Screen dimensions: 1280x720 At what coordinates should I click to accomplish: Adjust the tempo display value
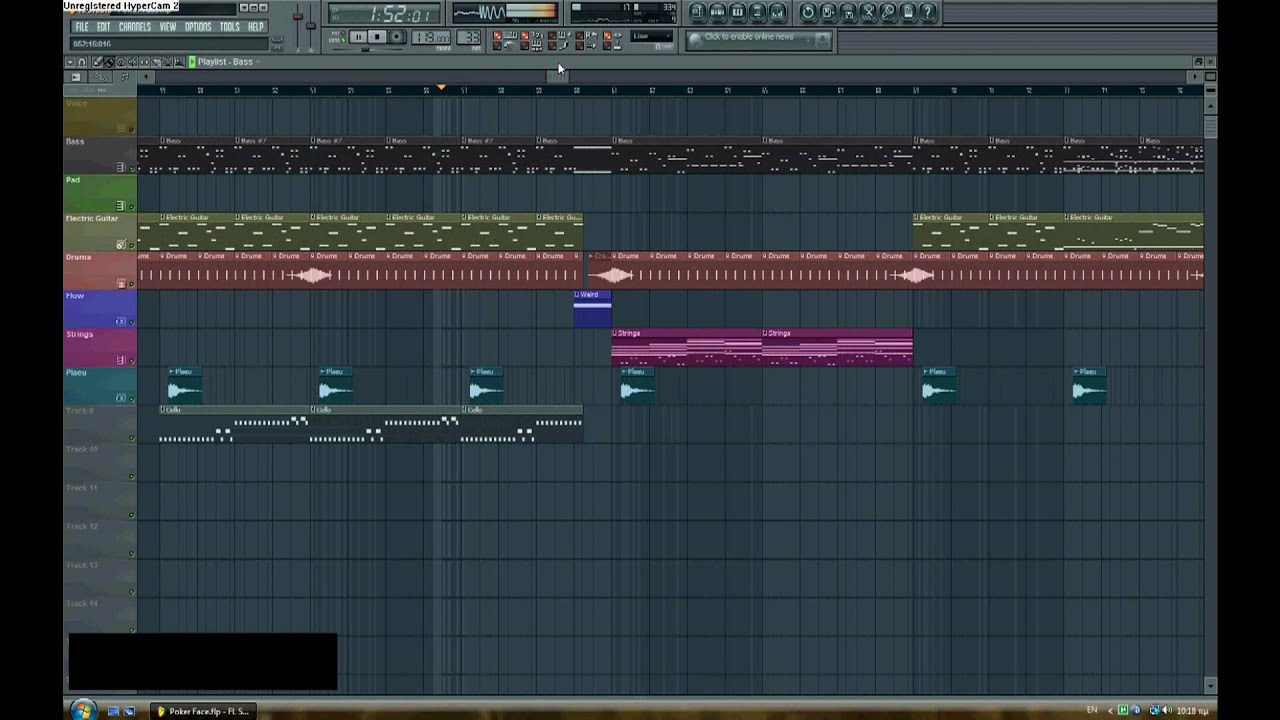click(431, 38)
